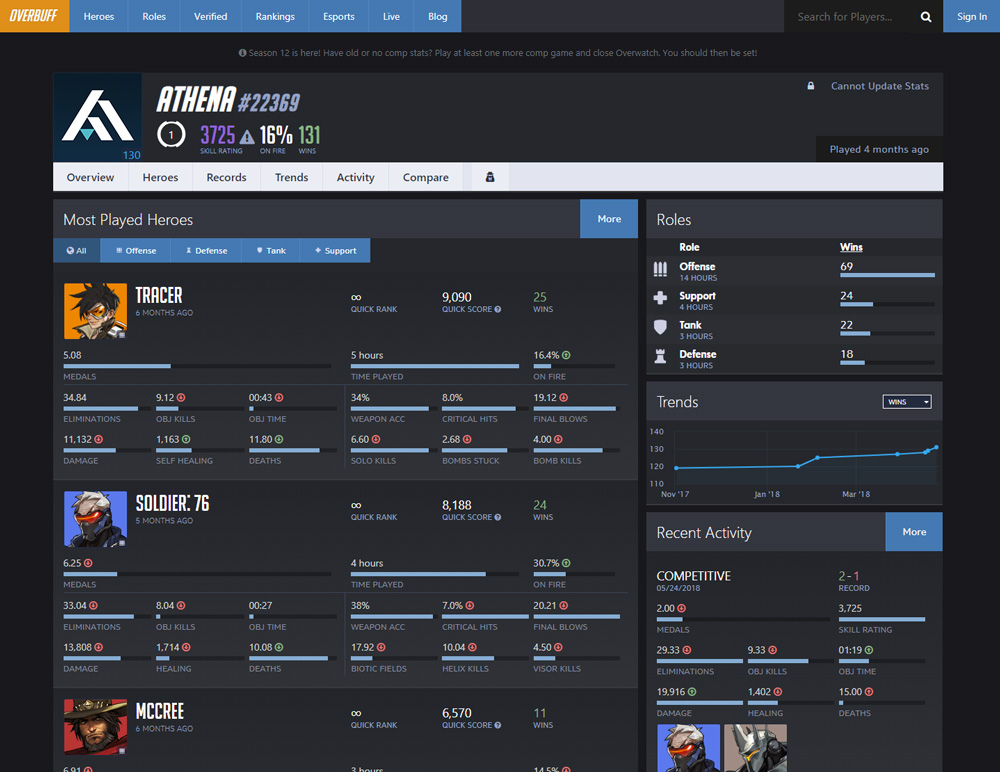
Task: Click the skill rating tier triangle icon
Action: click(247, 136)
